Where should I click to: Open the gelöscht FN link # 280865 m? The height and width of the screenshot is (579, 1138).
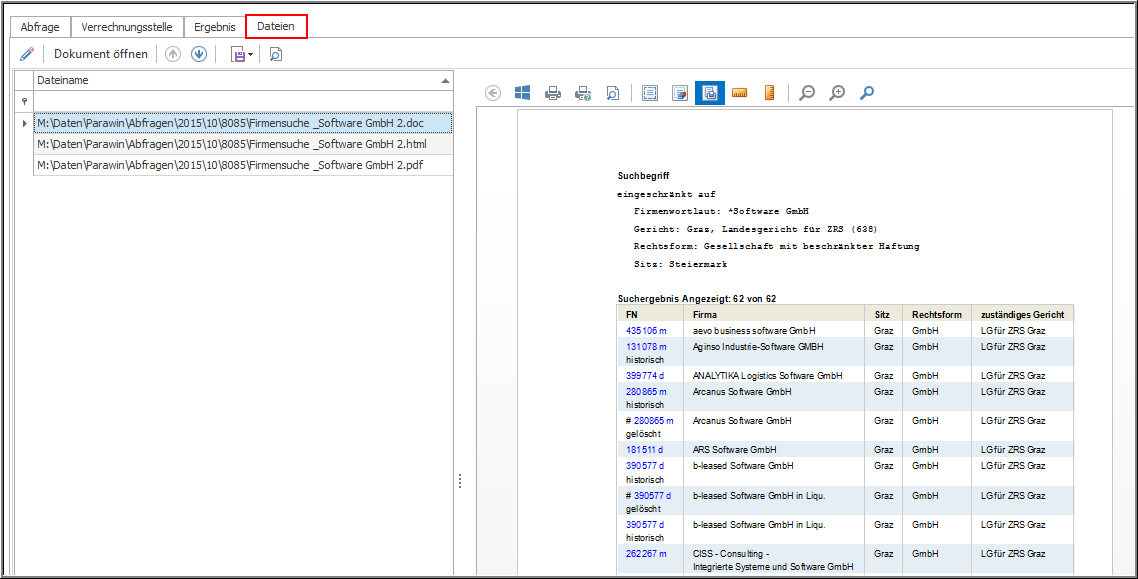650,421
